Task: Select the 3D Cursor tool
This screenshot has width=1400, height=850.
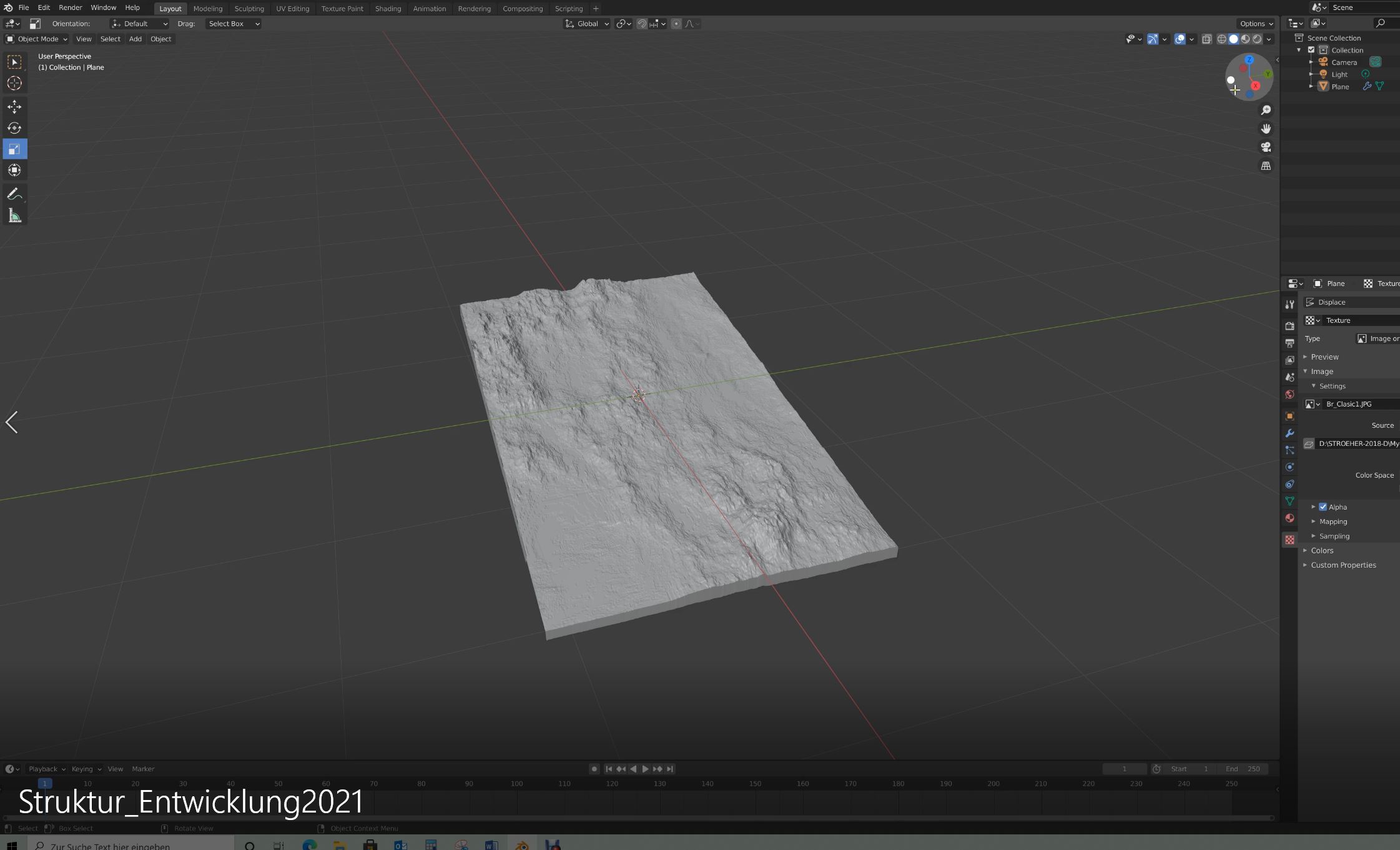Action: (14, 83)
